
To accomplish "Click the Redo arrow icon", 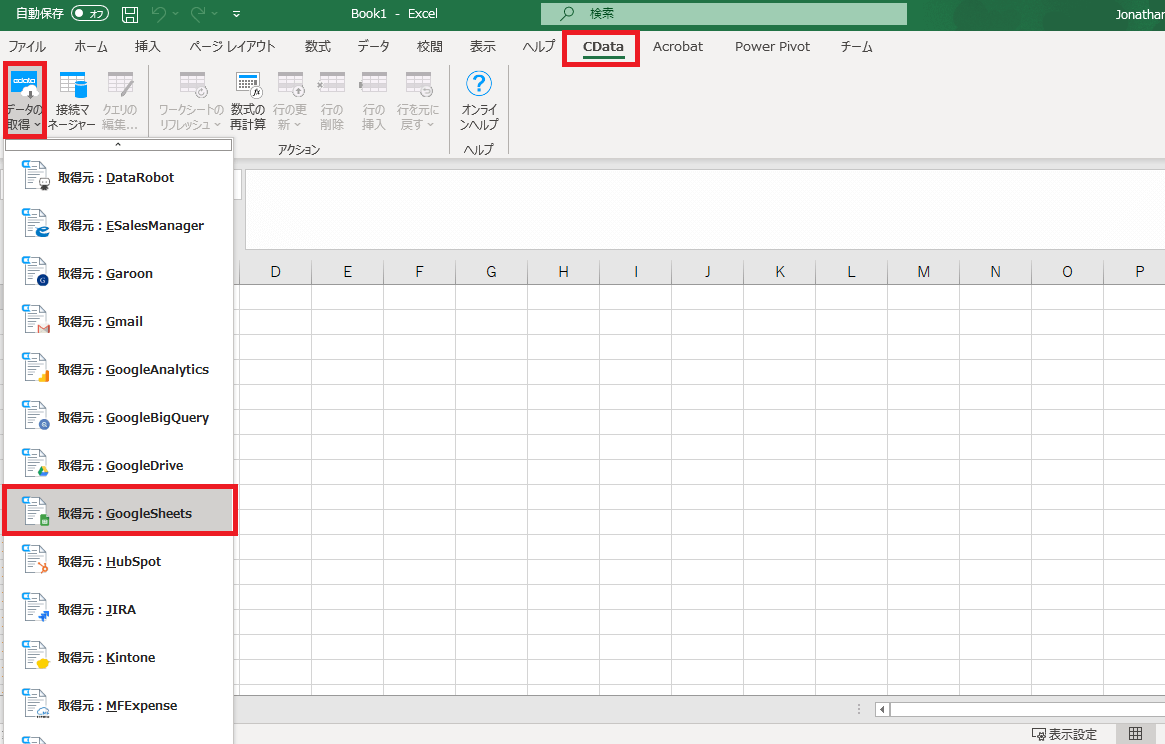I will tap(198, 13).
